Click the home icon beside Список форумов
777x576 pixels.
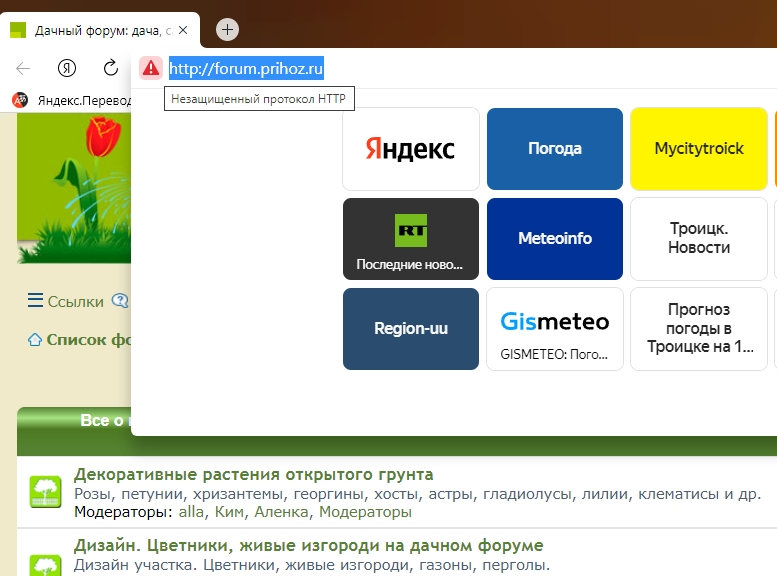point(35,339)
